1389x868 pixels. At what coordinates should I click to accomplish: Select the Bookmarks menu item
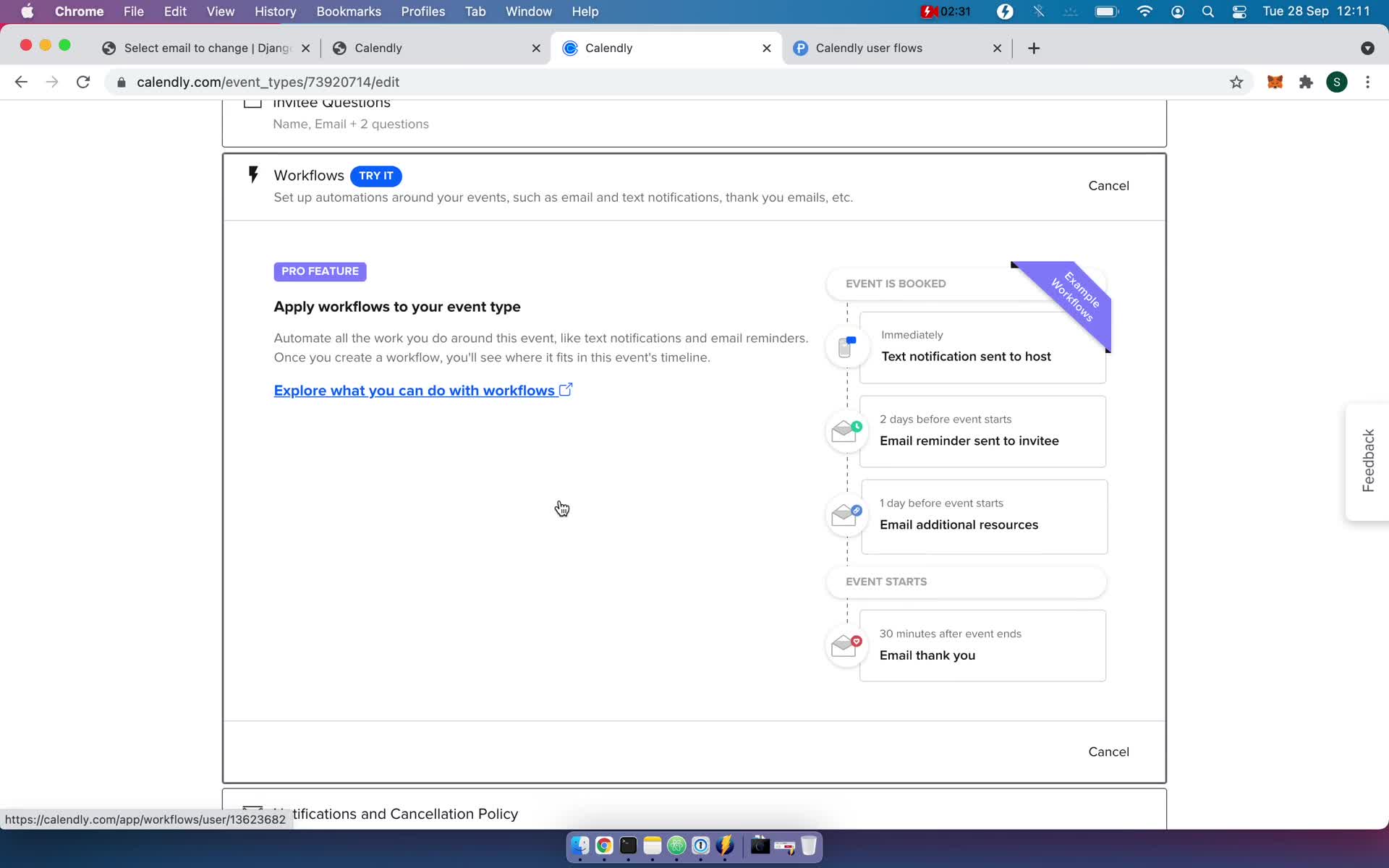(349, 11)
